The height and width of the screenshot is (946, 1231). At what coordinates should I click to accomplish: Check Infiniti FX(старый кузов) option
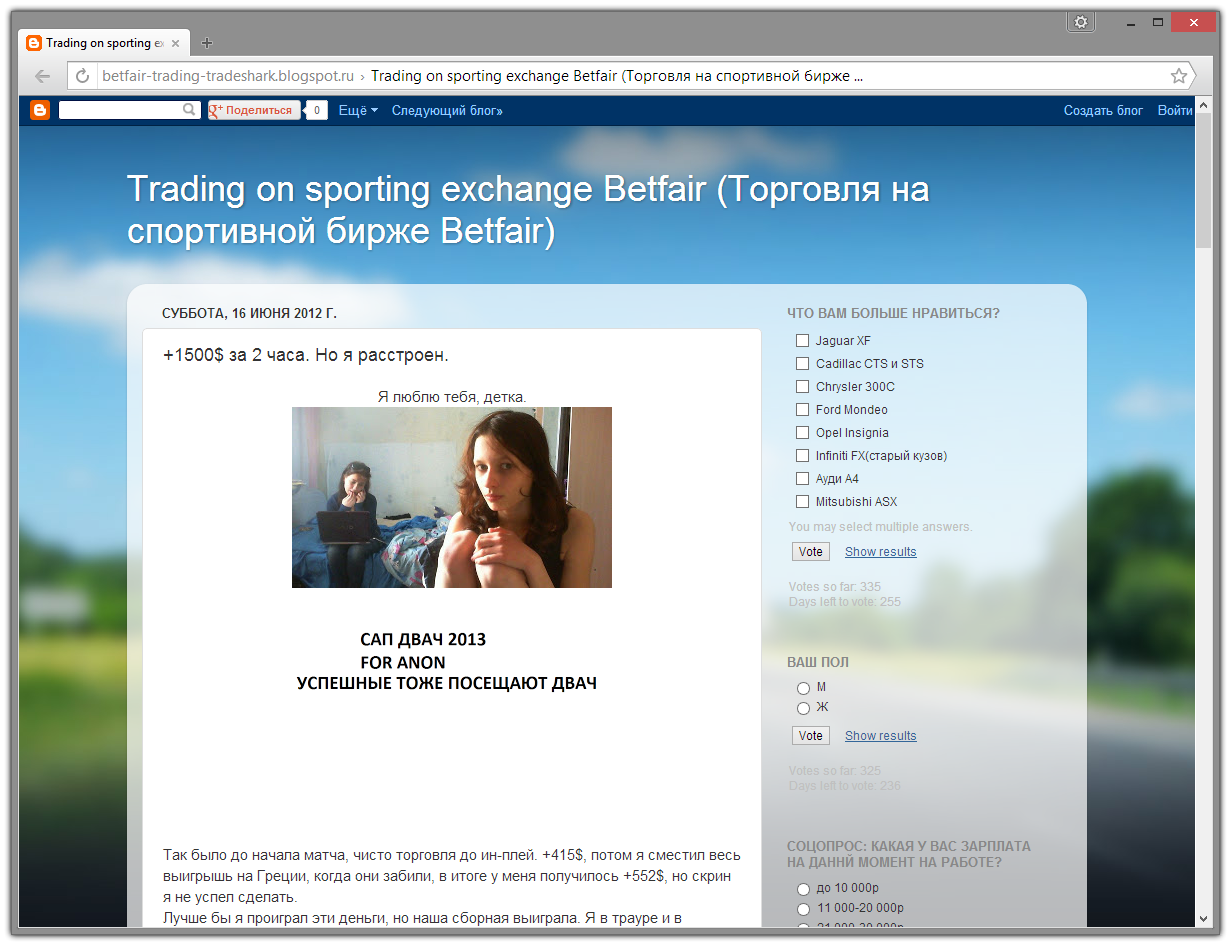point(802,456)
